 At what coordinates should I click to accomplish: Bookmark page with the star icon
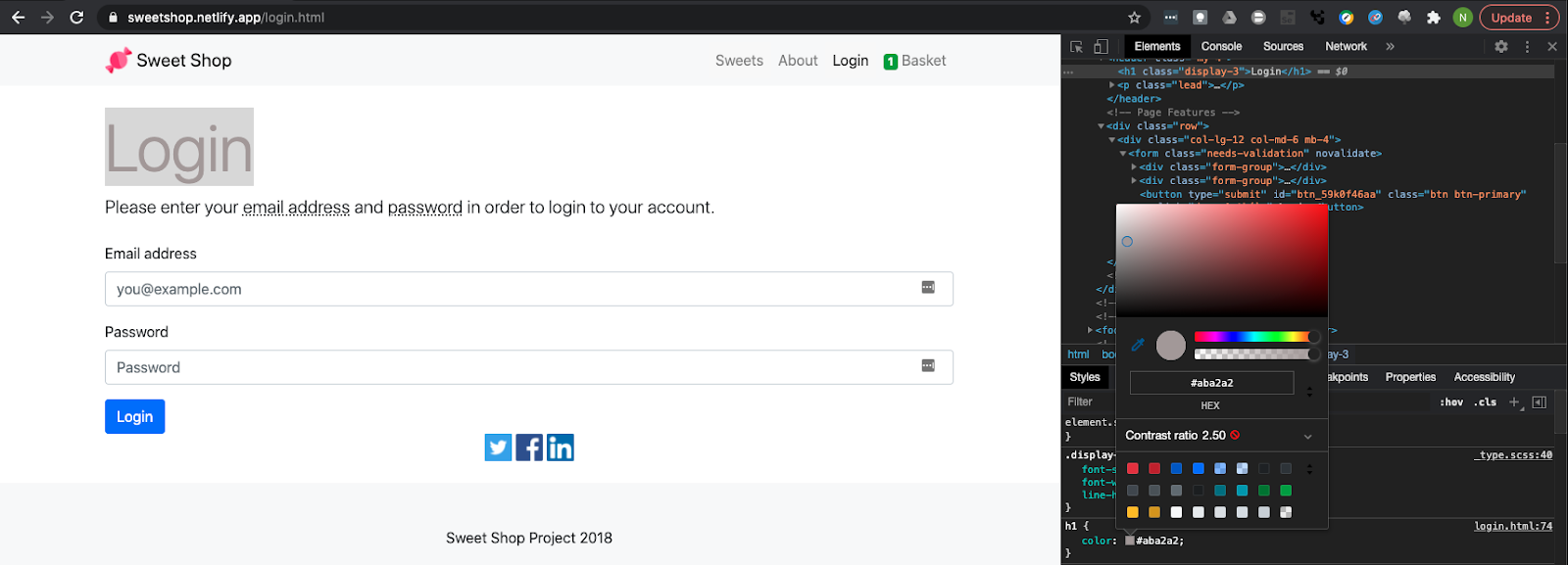(1135, 18)
